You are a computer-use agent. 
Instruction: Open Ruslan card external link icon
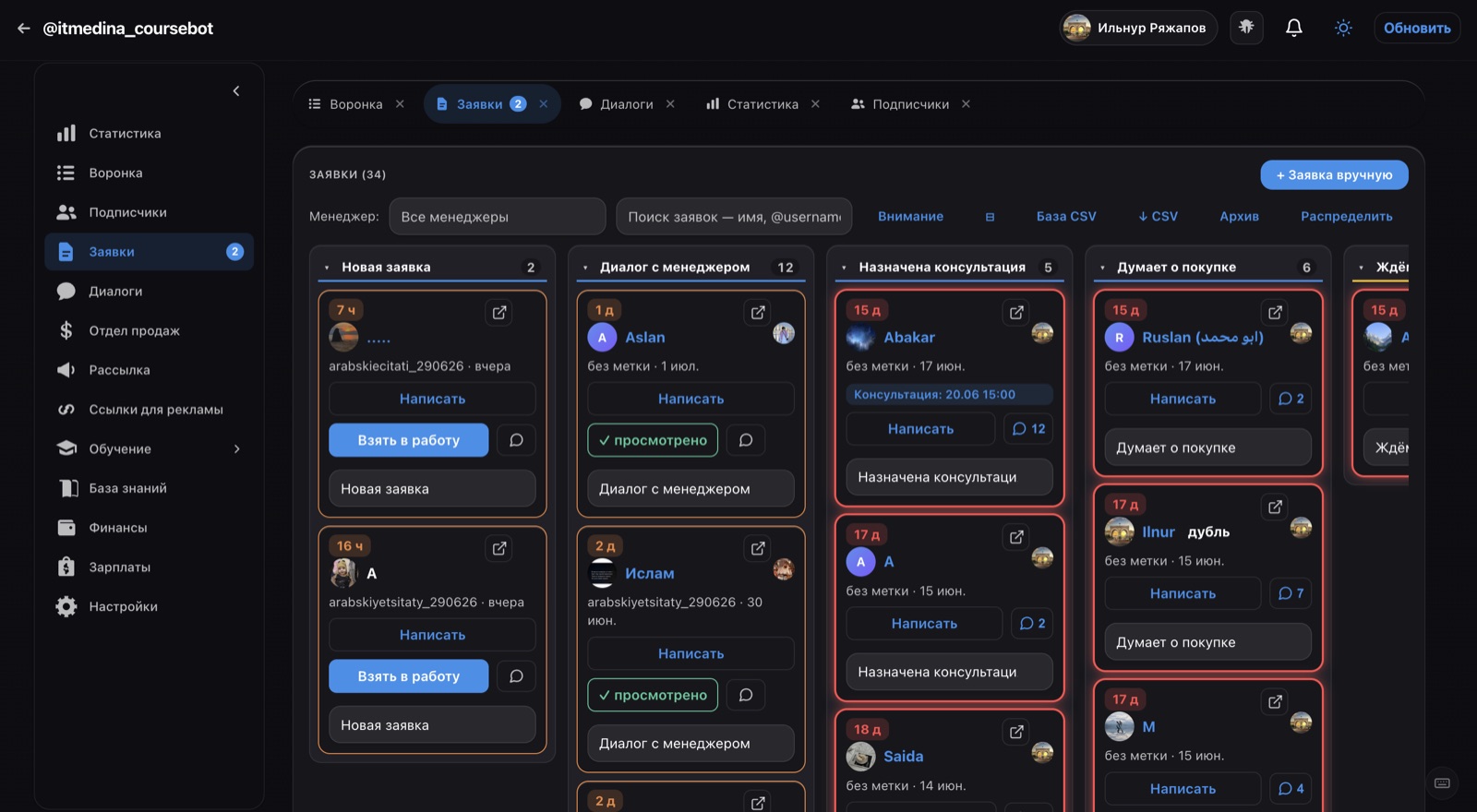pos(1275,313)
